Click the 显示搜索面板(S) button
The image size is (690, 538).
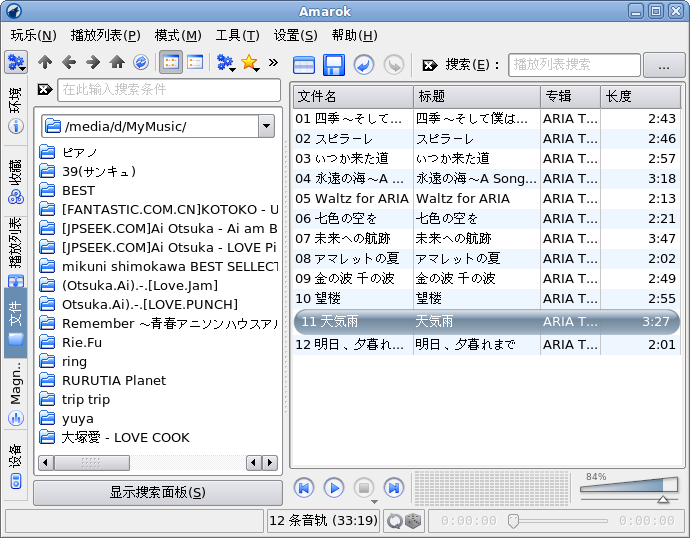[x=158, y=493]
